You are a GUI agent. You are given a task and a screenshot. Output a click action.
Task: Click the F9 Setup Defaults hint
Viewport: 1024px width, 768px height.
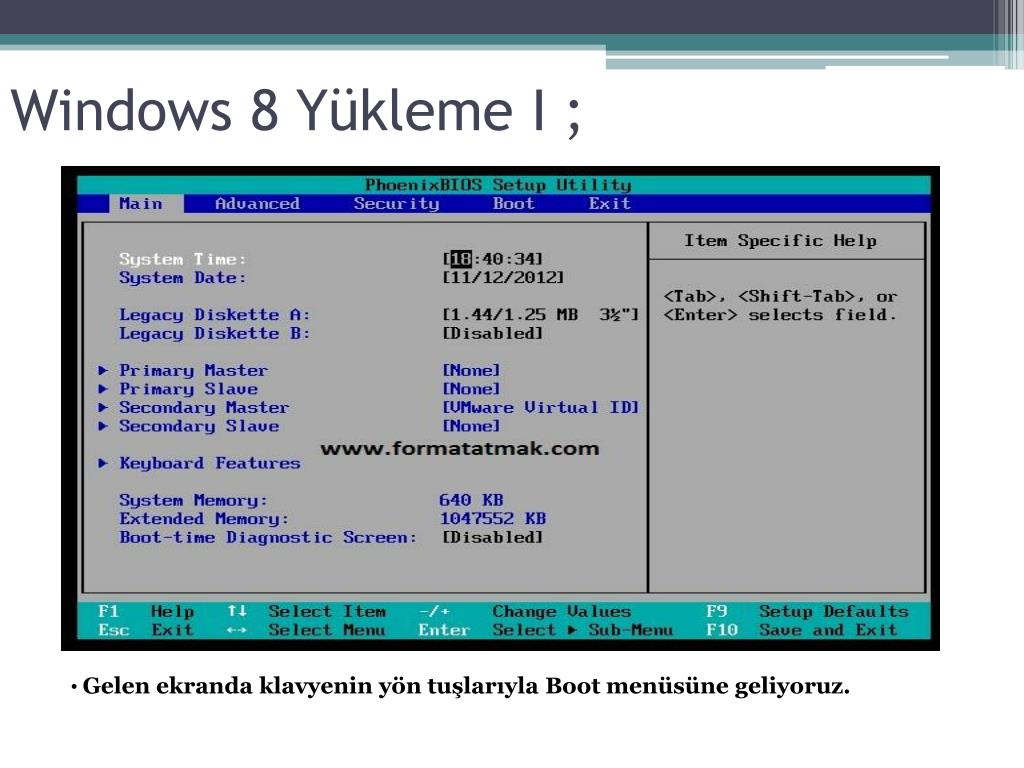pyautogui.click(x=807, y=612)
